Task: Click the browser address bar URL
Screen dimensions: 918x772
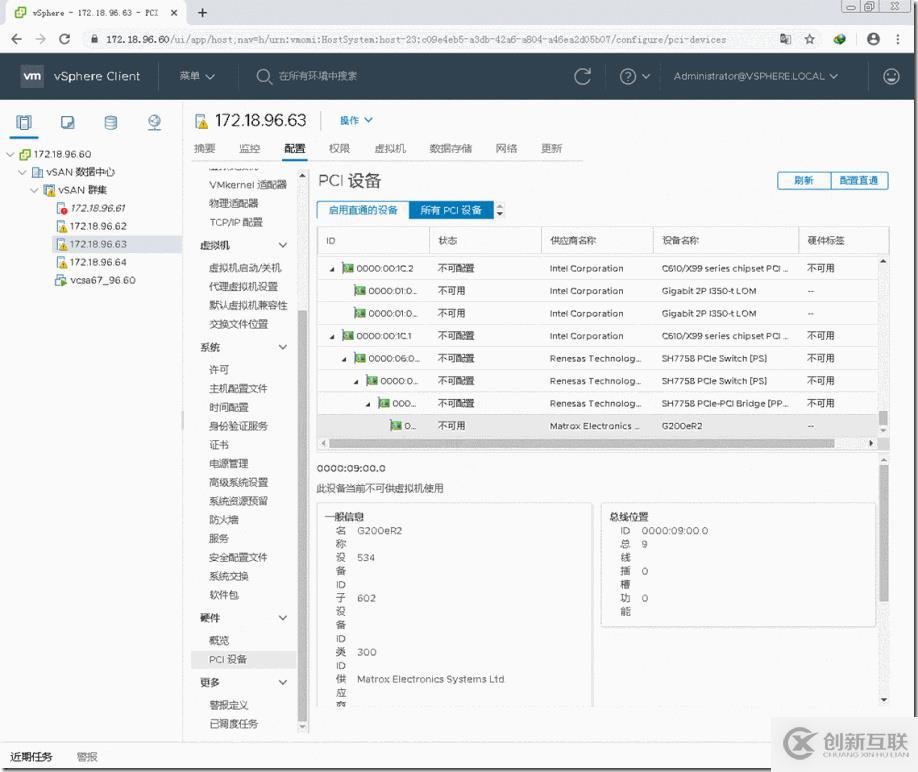Action: click(416, 39)
